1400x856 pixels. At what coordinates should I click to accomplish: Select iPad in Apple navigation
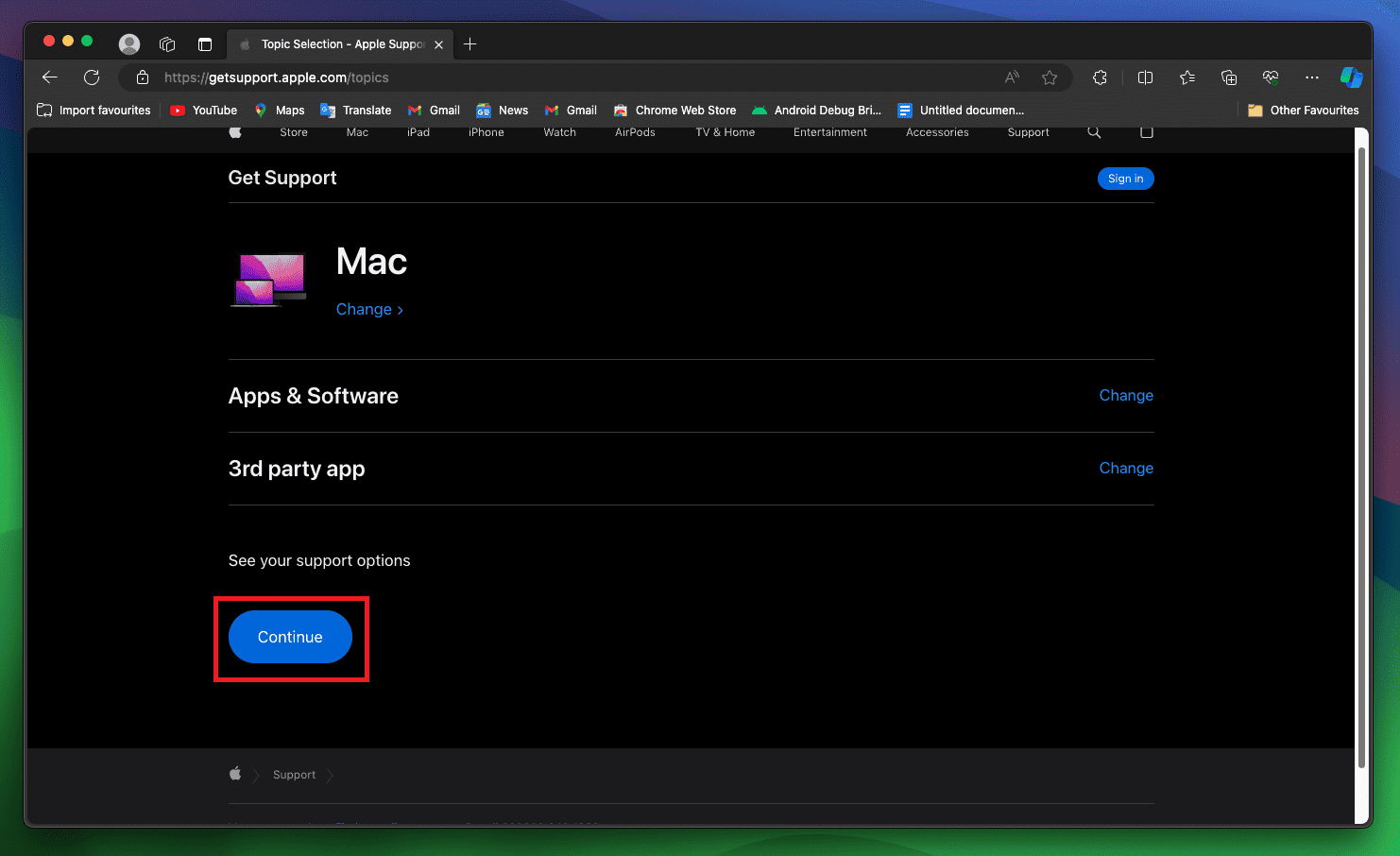tap(418, 132)
